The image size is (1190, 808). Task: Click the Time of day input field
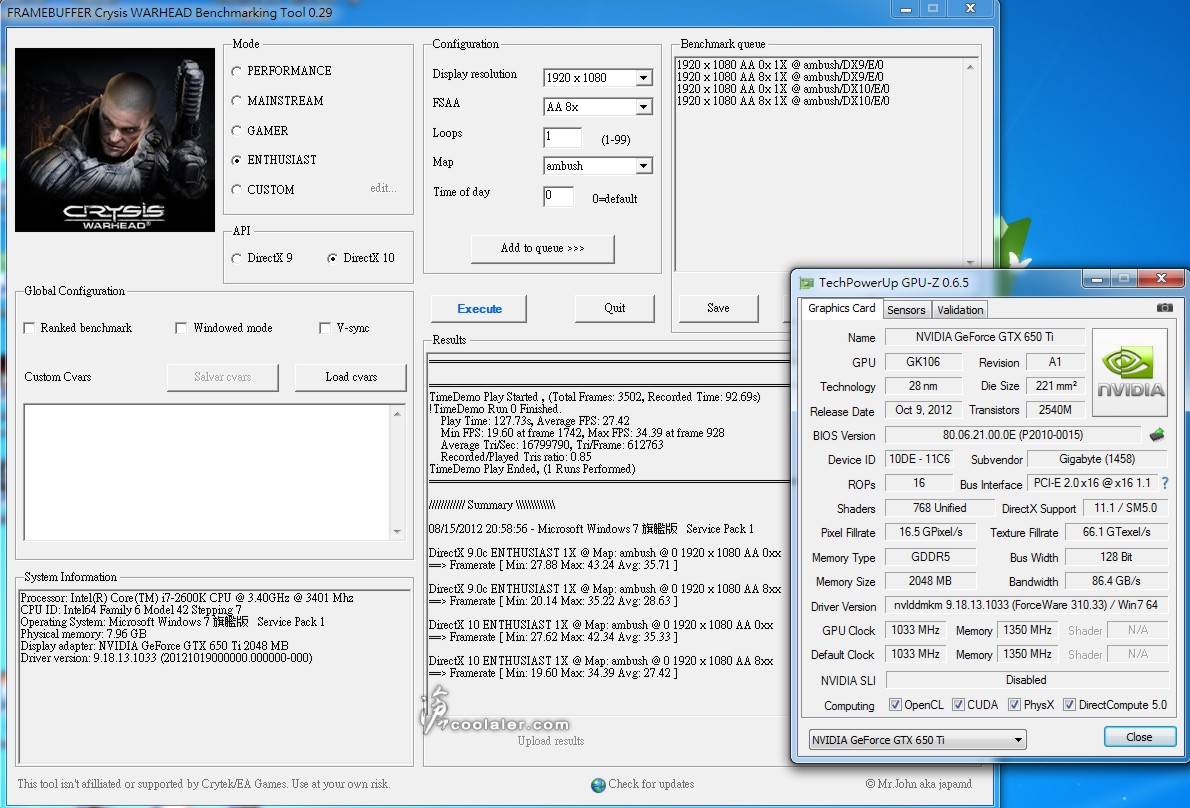pyautogui.click(x=559, y=196)
